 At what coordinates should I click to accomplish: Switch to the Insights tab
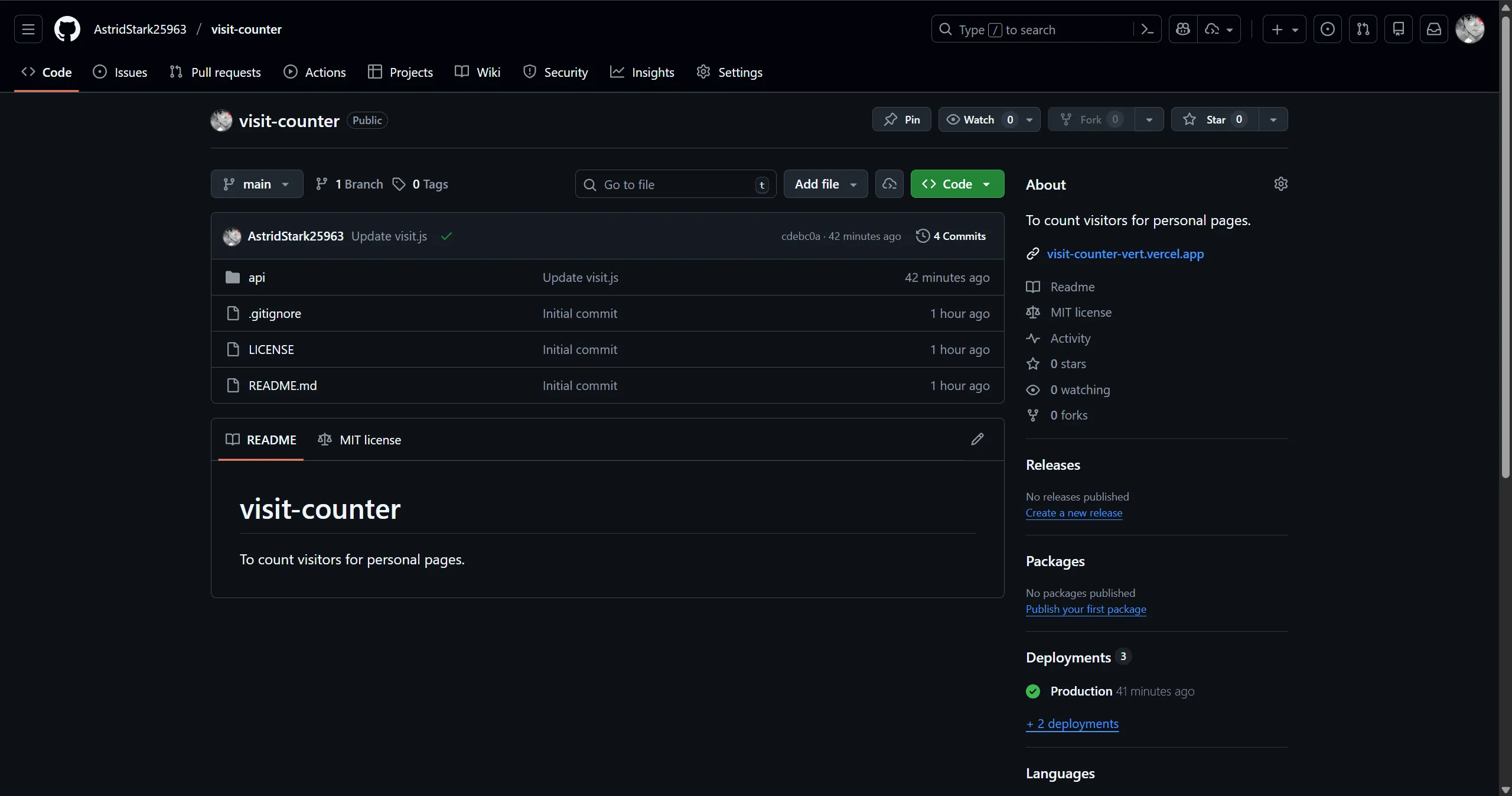[x=642, y=72]
